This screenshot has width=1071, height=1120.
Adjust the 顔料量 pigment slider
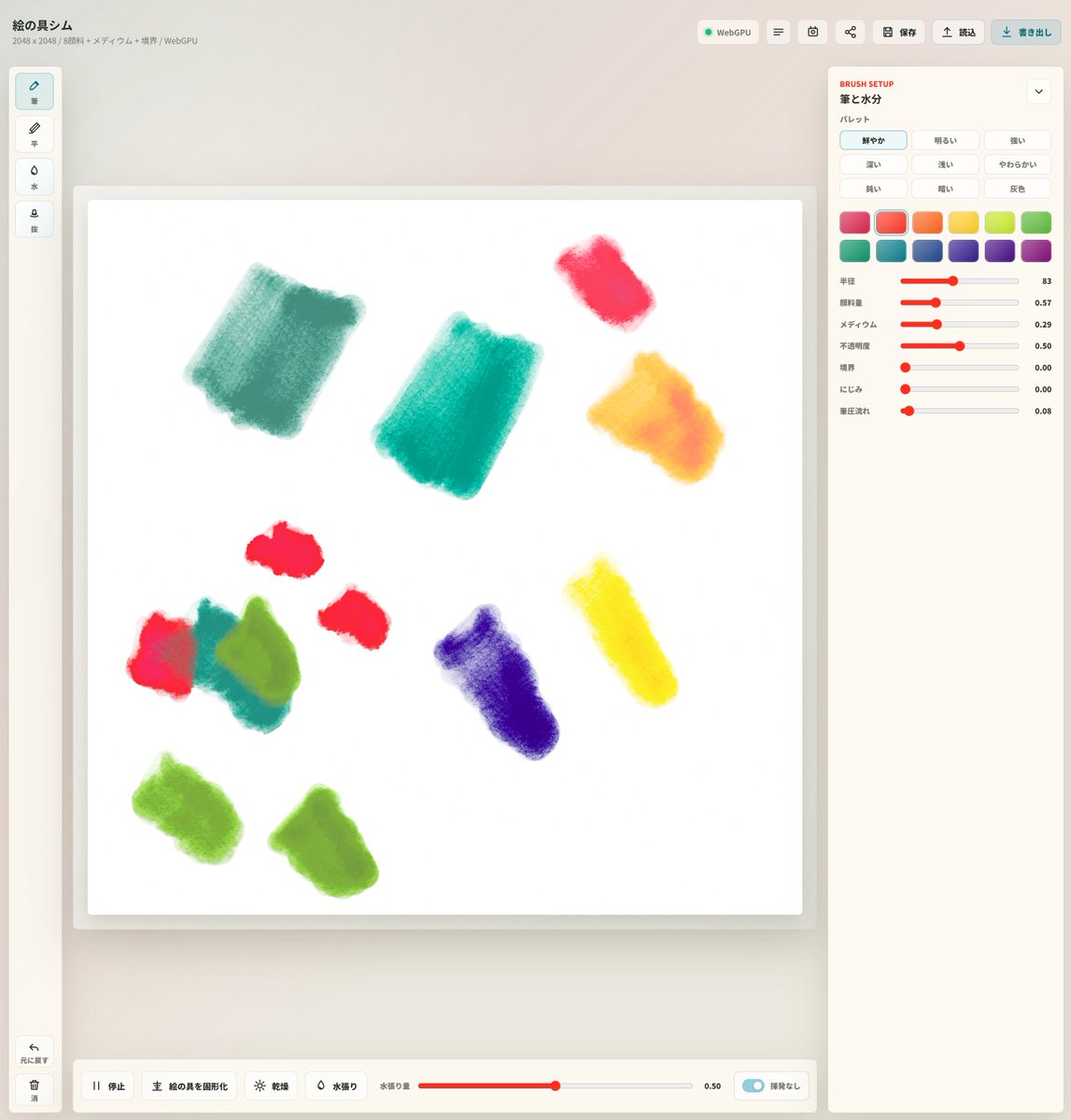coord(959,302)
